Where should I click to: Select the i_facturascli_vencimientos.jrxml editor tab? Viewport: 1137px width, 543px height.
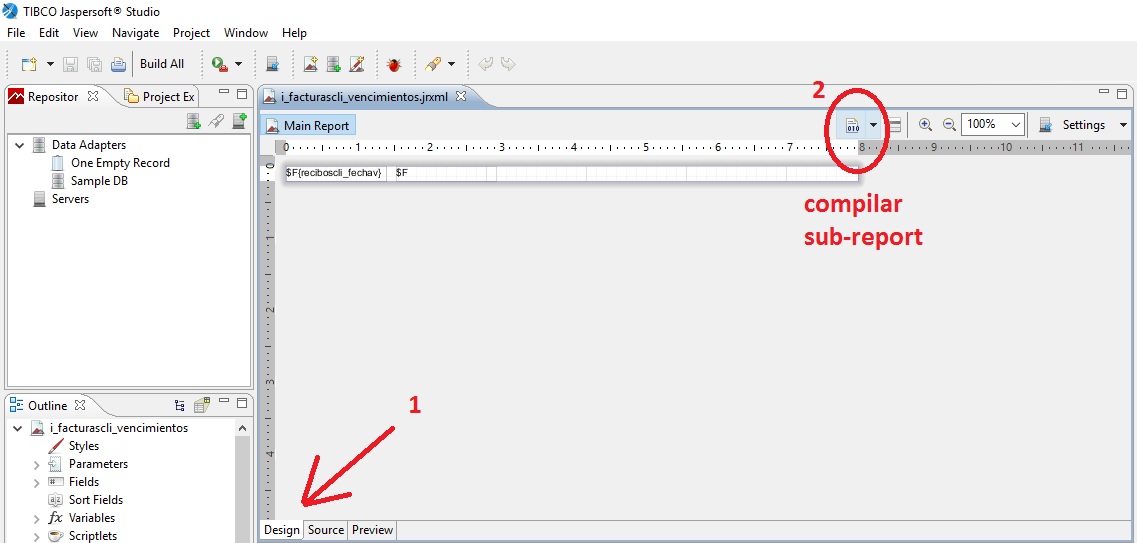[365, 96]
